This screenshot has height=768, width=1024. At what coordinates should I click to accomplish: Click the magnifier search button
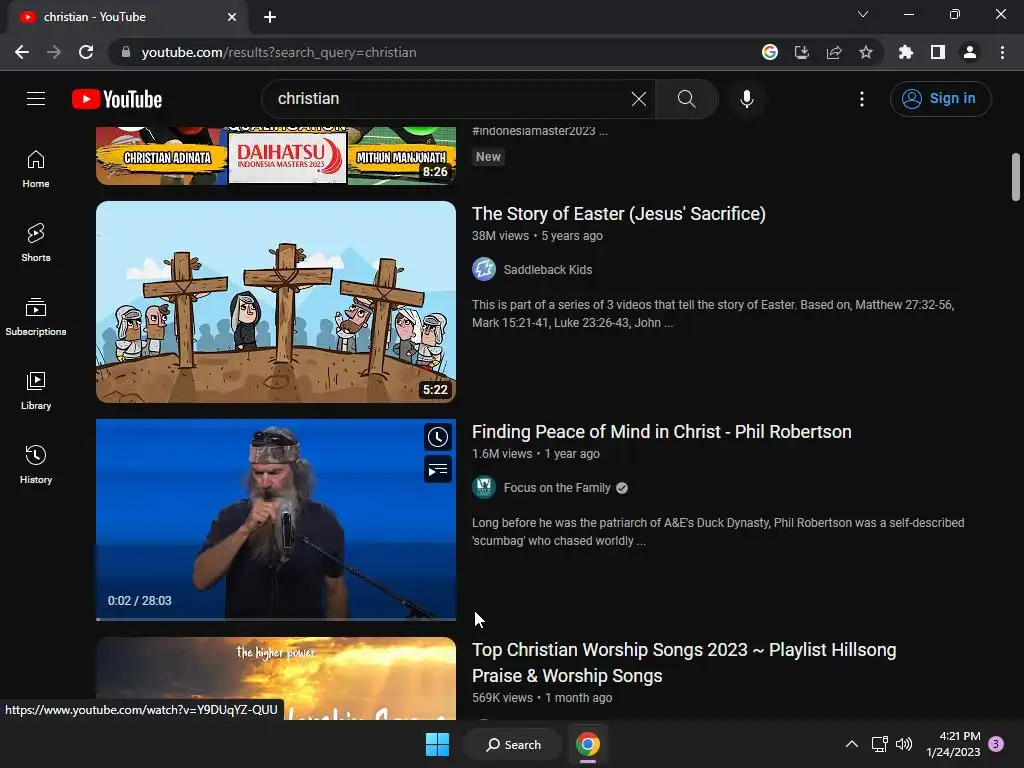coord(686,99)
